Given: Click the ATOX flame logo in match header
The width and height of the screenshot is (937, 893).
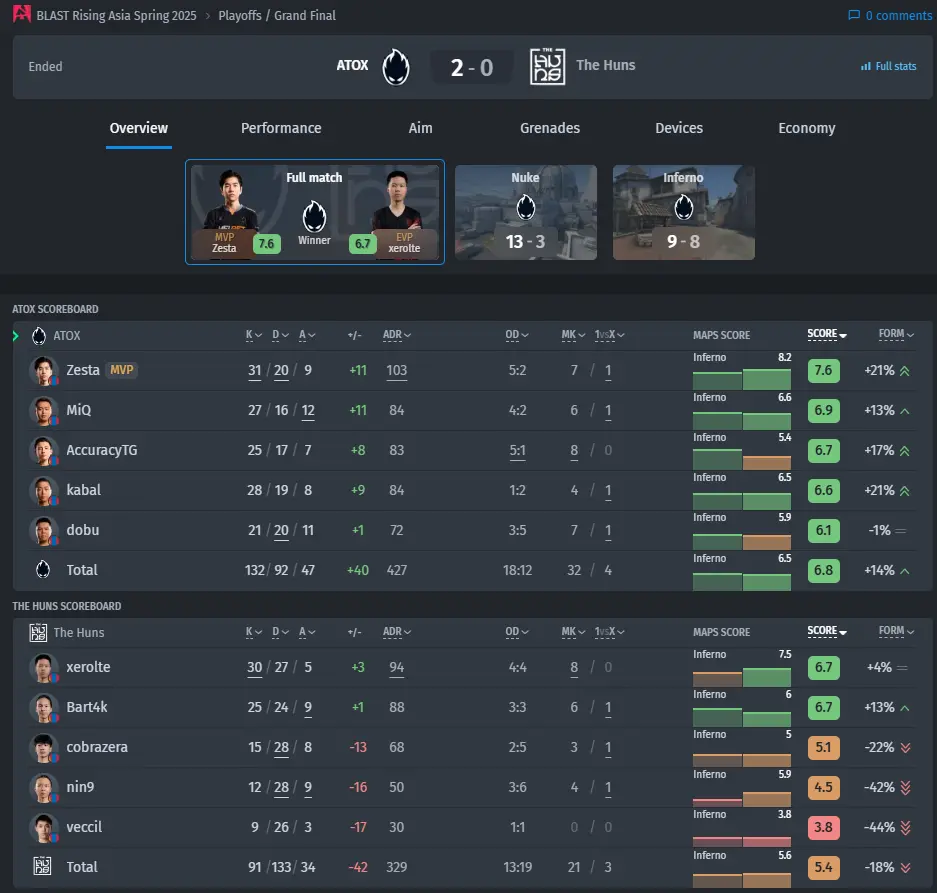Looking at the screenshot, I should pyautogui.click(x=396, y=67).
